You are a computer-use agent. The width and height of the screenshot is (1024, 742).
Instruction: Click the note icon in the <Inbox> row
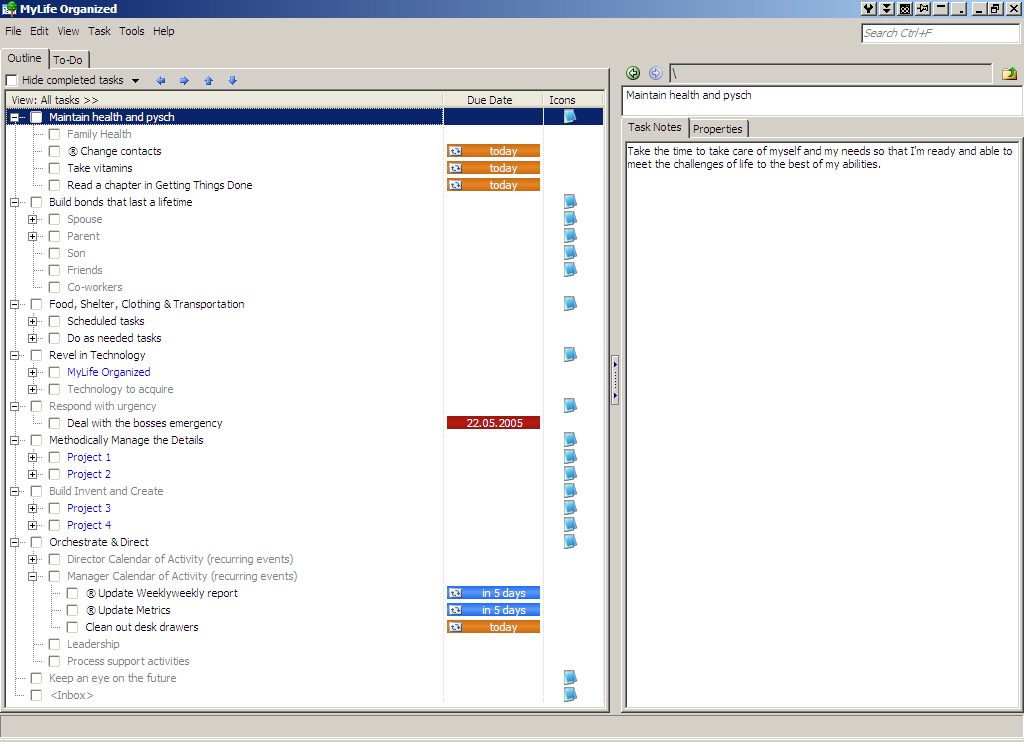570,694
